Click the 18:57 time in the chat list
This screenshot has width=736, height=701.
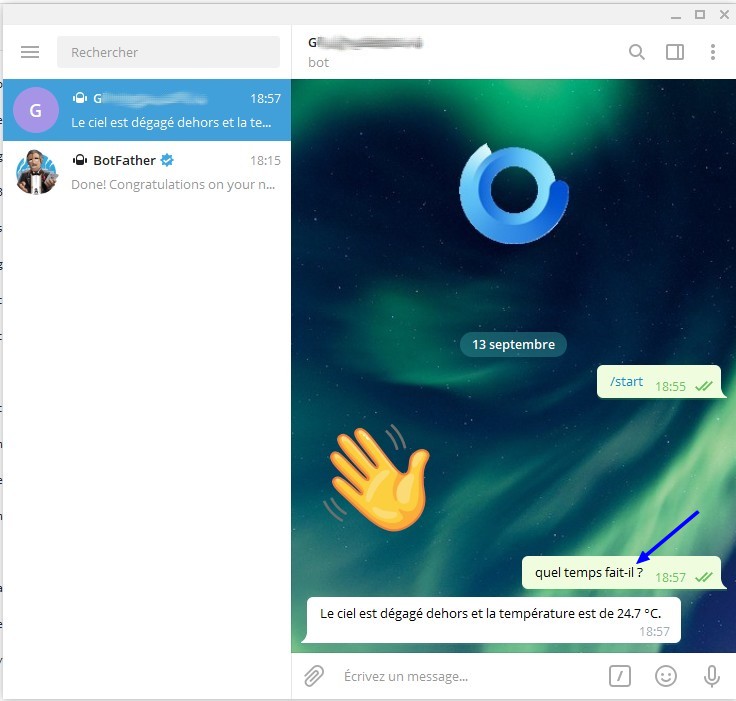pos(265,99)
